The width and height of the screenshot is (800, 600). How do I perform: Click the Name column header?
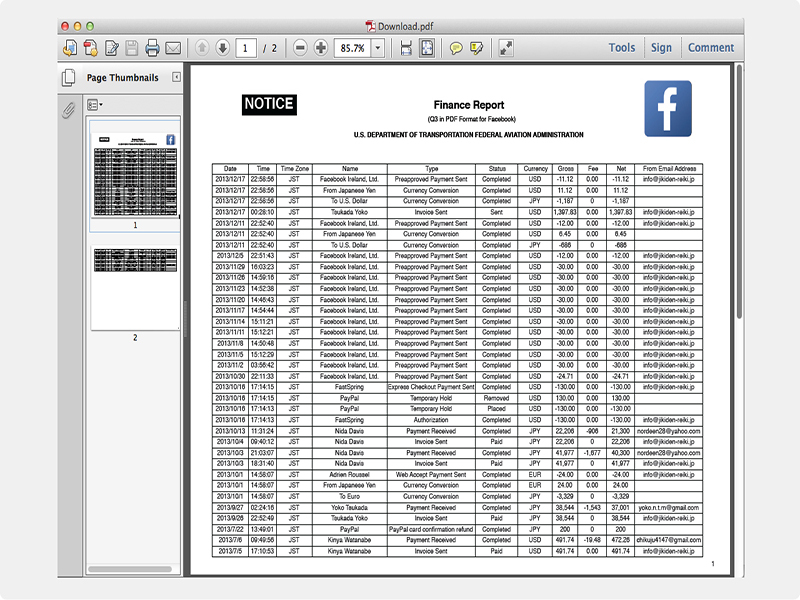click(349, 168)
